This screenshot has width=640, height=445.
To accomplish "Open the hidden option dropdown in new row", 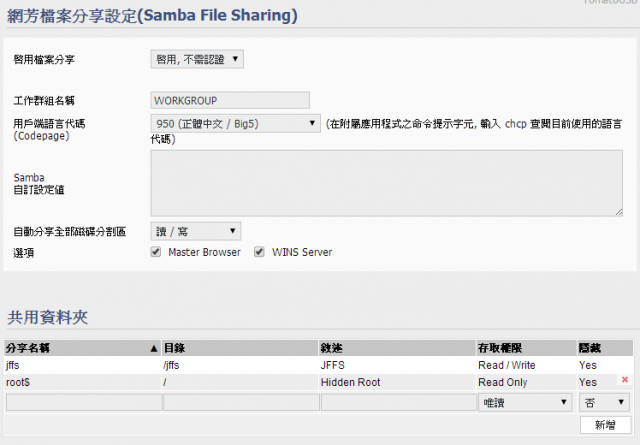I will tap(604, 403).
